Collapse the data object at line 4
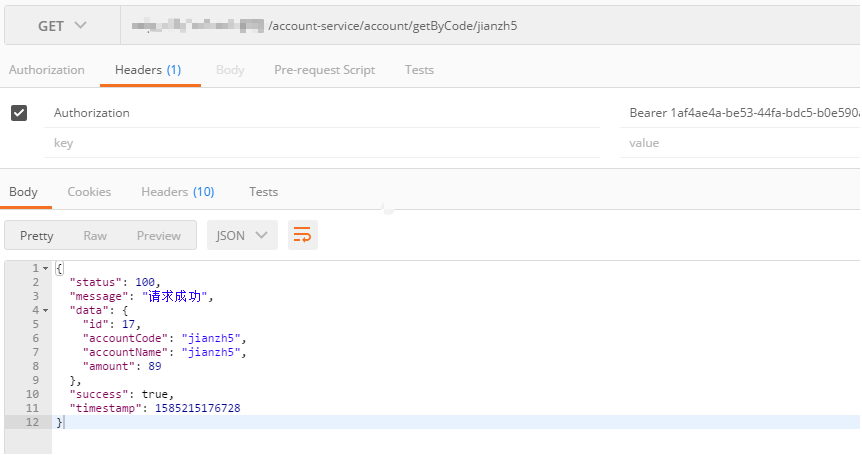 (46, 310)
